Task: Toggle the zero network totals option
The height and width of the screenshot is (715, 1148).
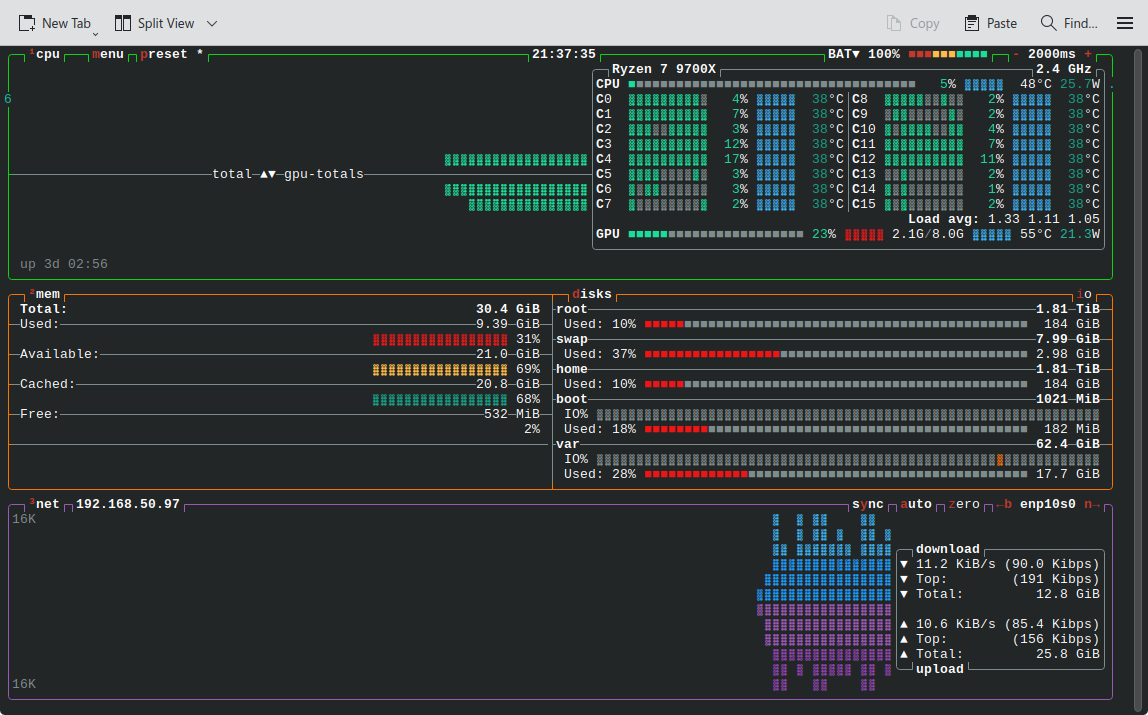Action: click(x=964, y=504)
